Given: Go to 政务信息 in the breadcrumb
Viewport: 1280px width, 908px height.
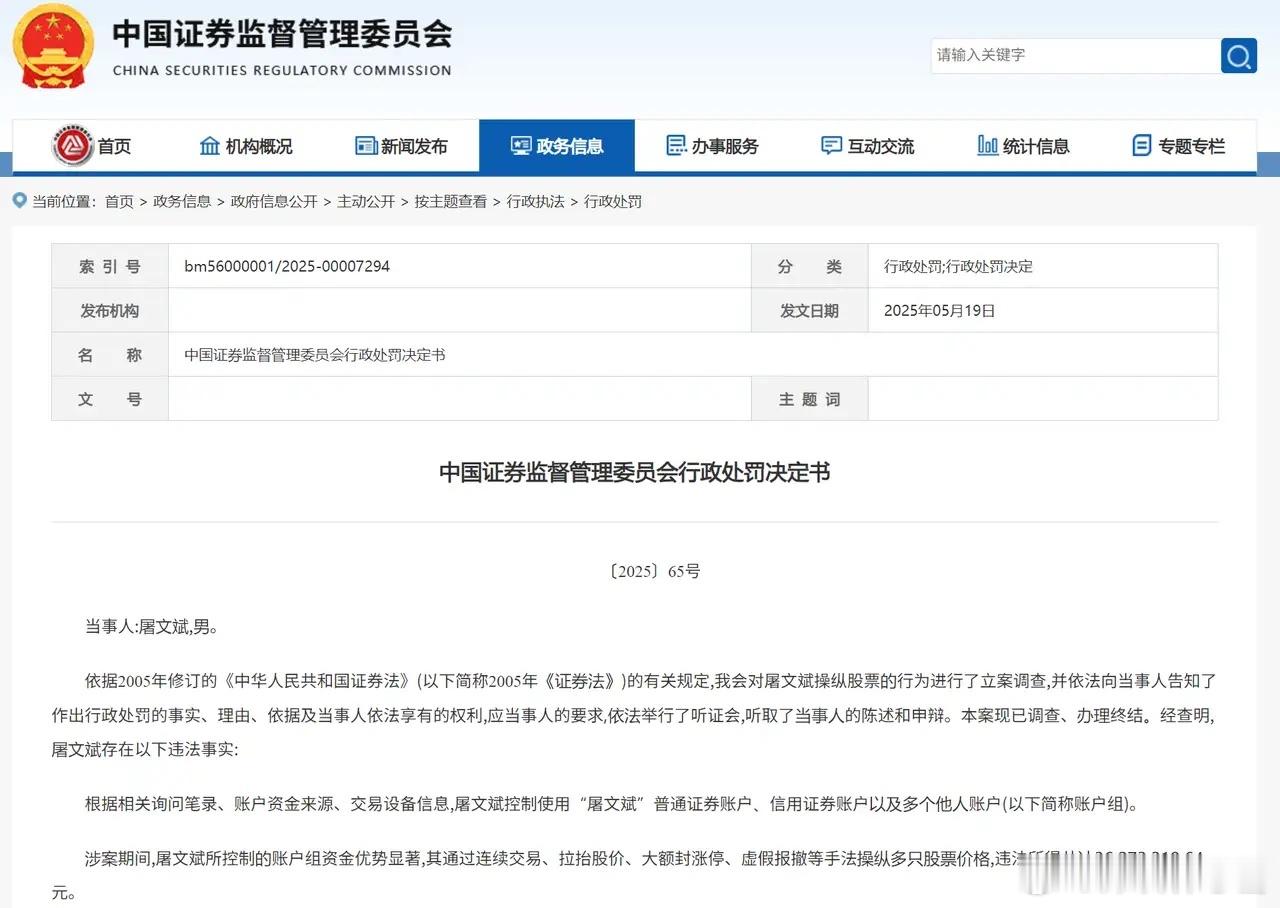Looking at the screenshot, I should [182, 201].
